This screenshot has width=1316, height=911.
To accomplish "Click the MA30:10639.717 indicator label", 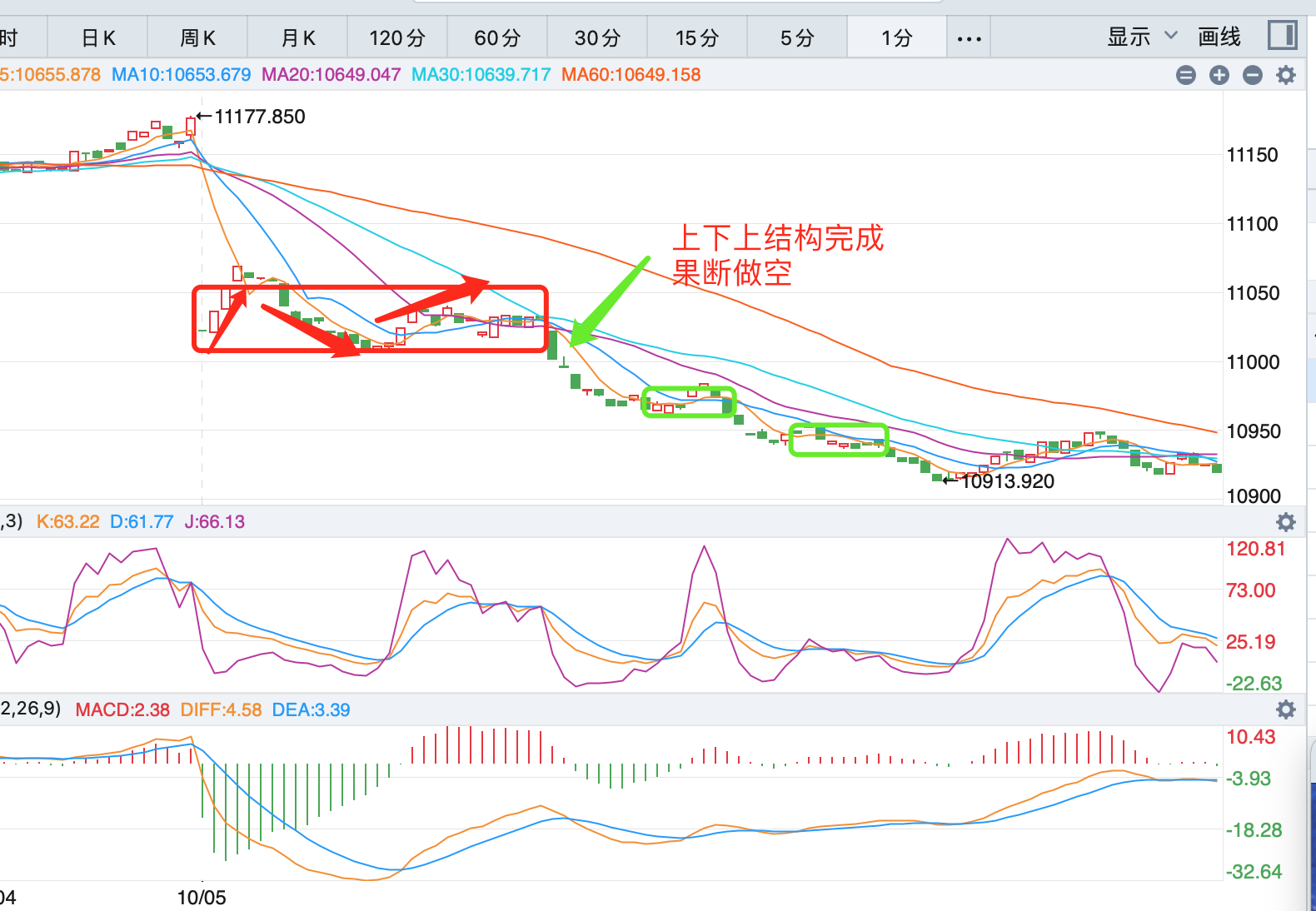I will tap(481, 75).
